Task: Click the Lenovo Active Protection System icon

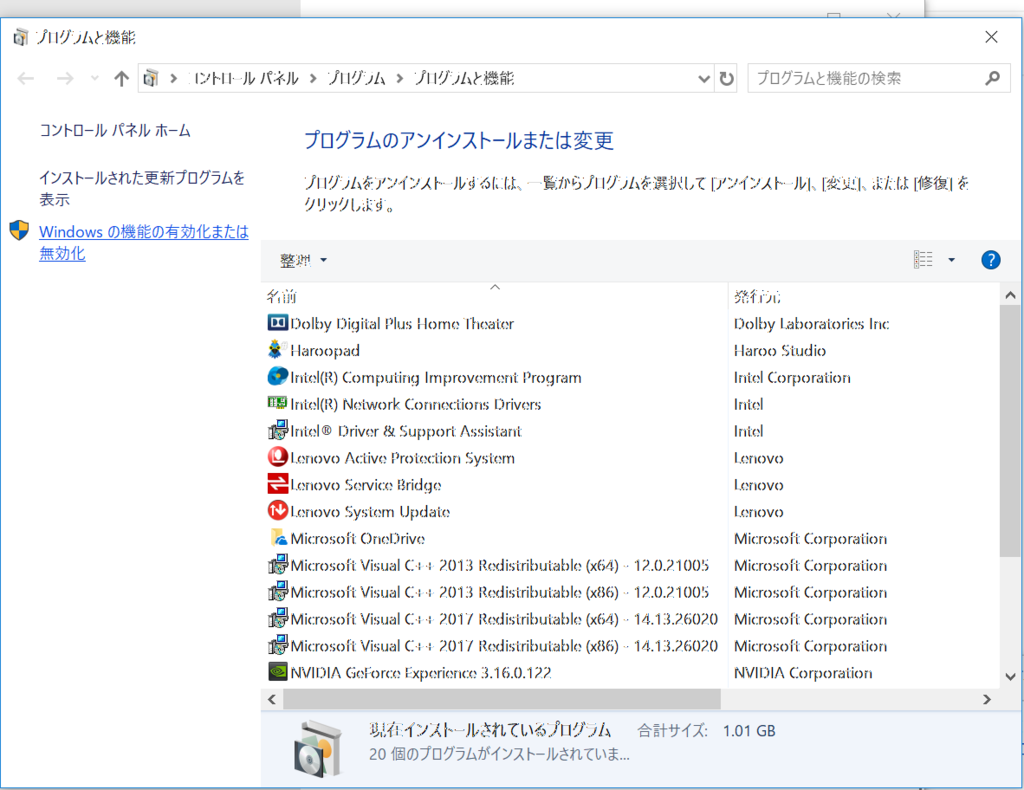Action: [x=278, y=456]
